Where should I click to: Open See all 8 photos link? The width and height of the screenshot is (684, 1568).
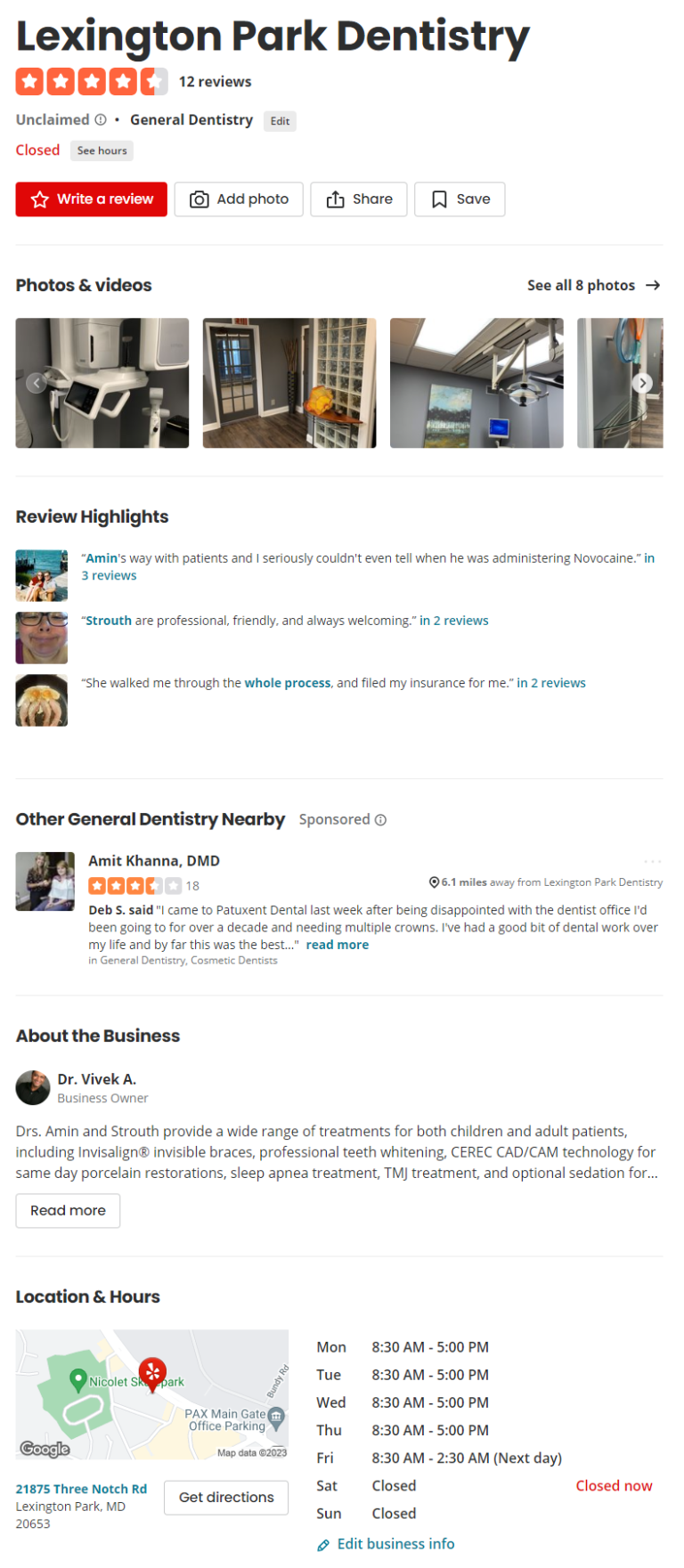coord(594,285)
